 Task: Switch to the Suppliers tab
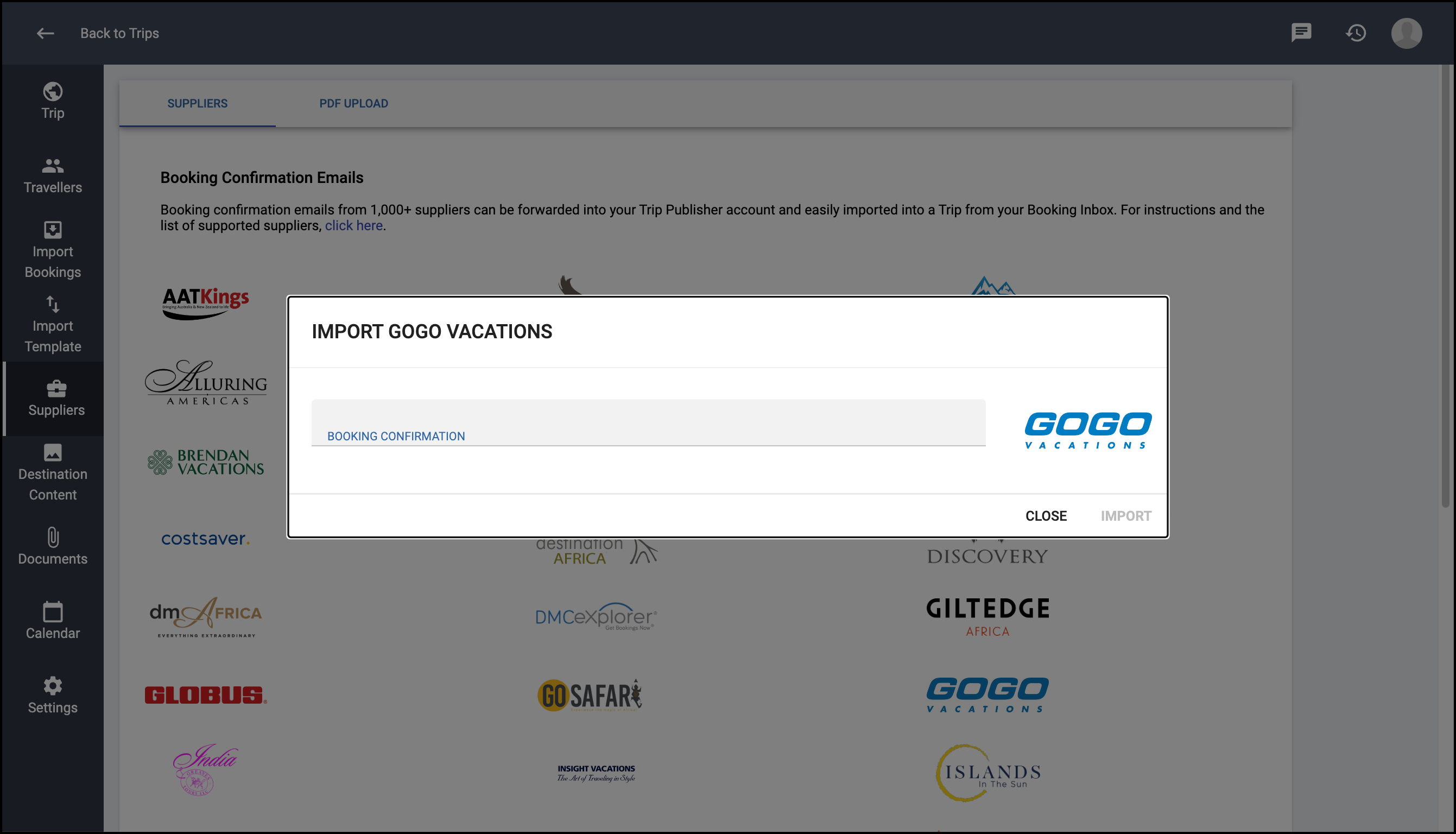pos(197,104)
